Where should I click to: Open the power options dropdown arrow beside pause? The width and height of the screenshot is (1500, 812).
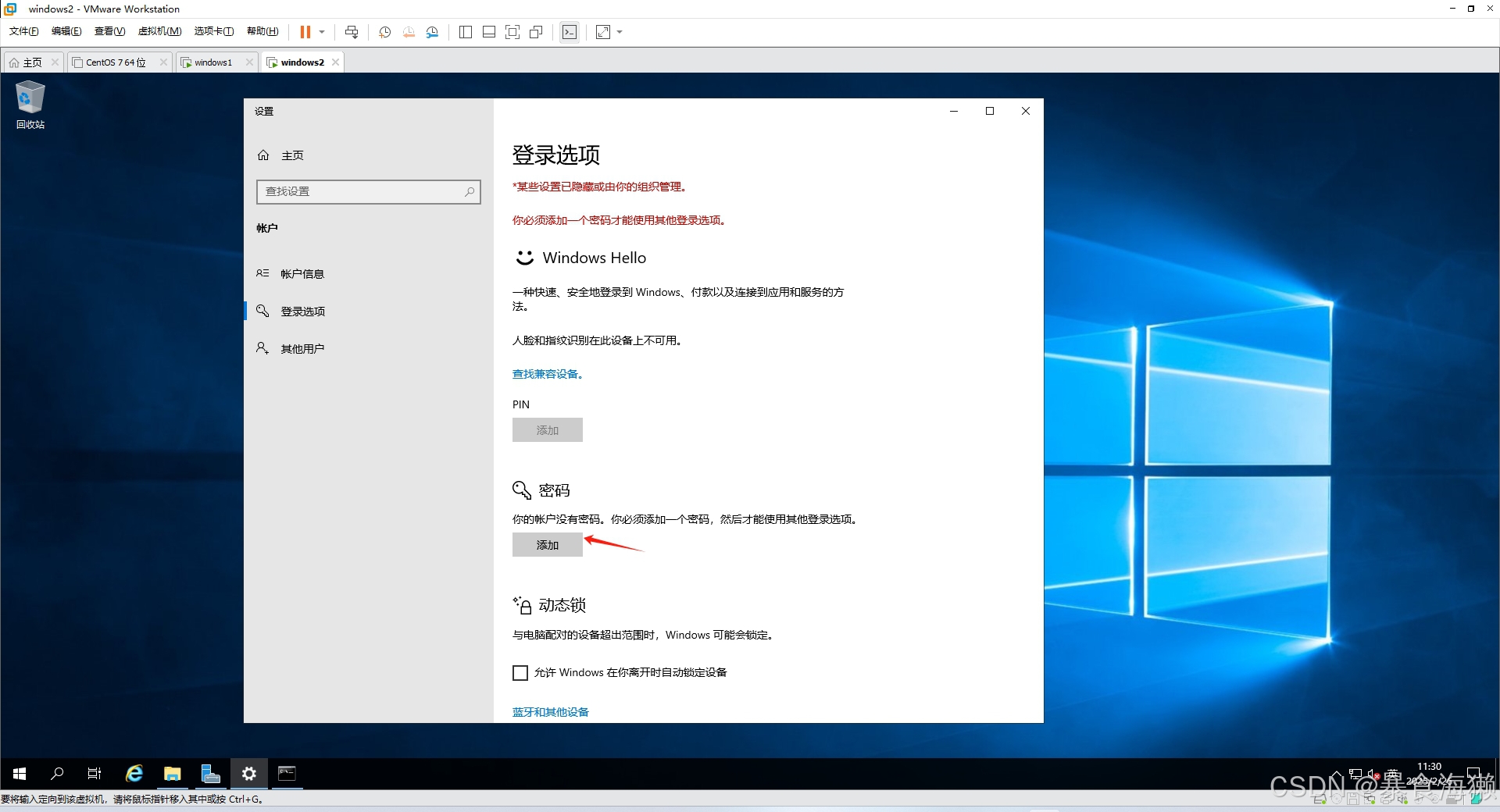322,32
